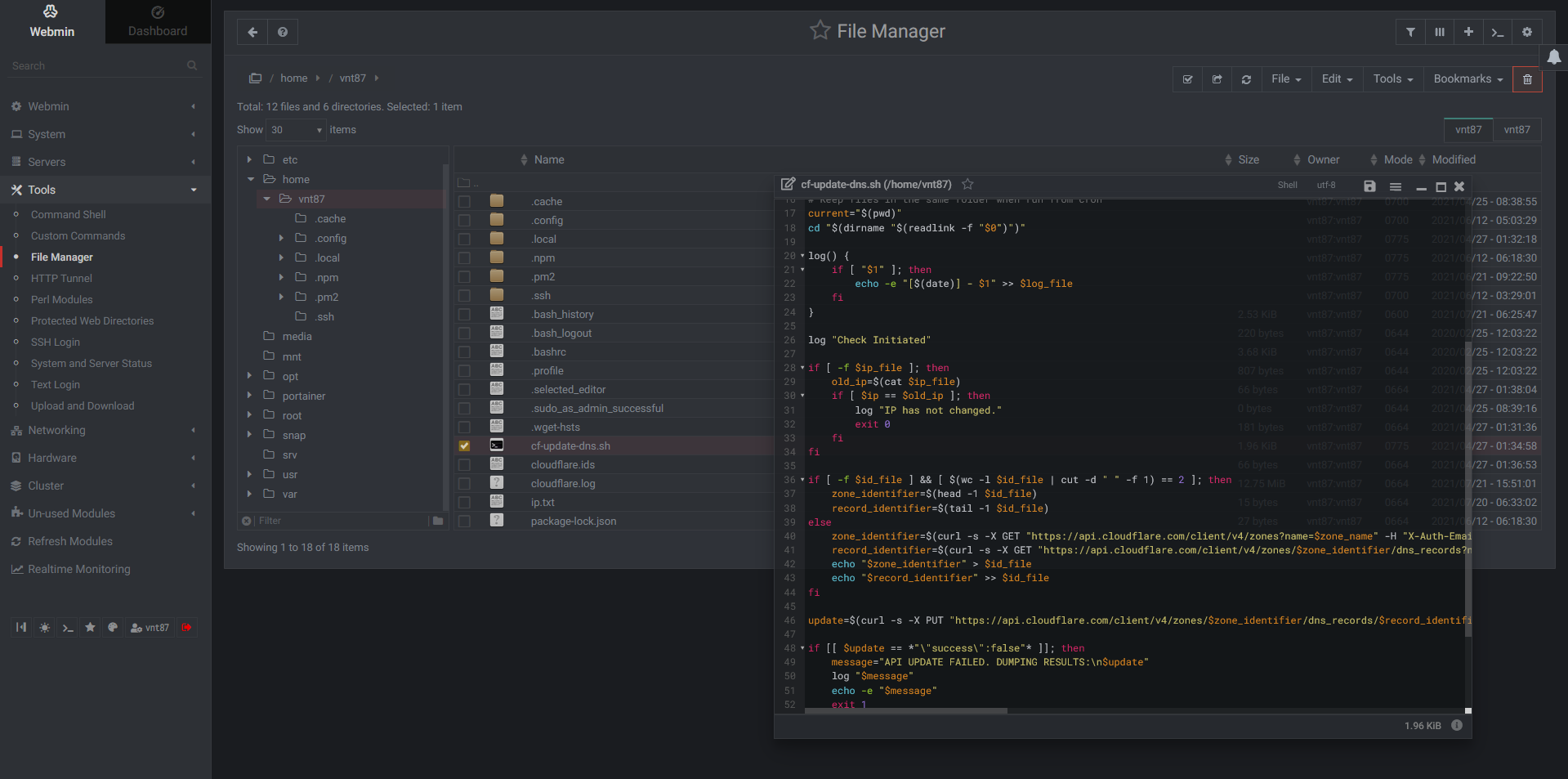1568x779 pixels.
Task: Open the terminal icon in top-right toolbar
Action: [1497, 32]
